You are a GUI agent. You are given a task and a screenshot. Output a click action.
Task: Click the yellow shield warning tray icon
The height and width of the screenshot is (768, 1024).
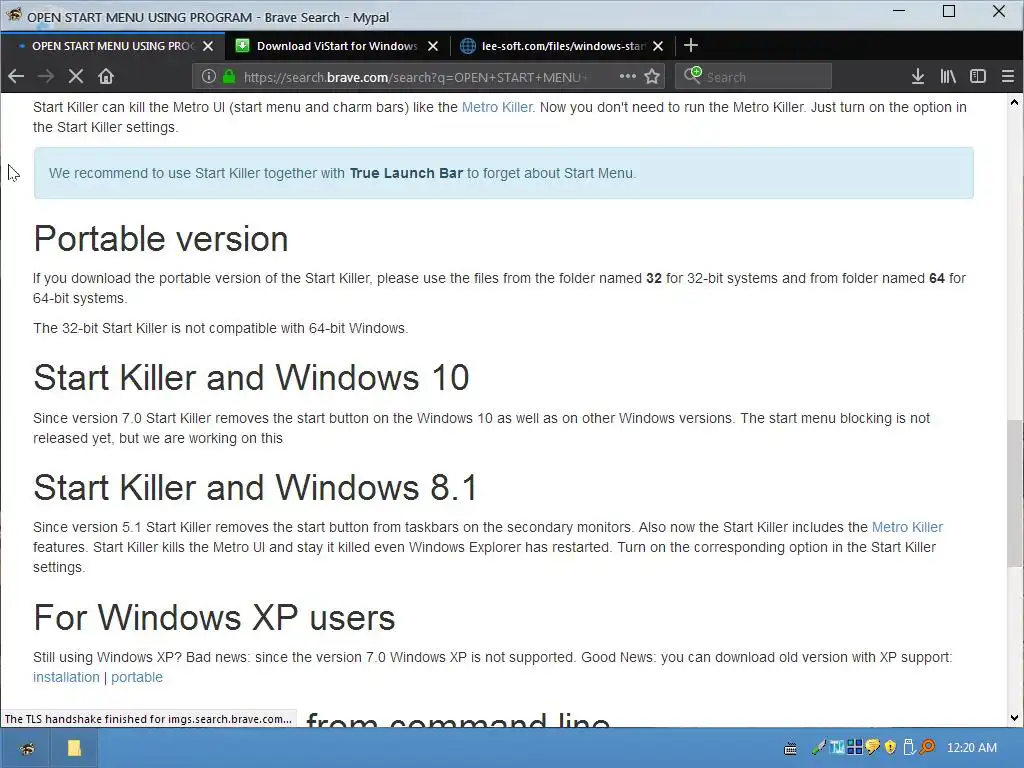click(890, 747)
